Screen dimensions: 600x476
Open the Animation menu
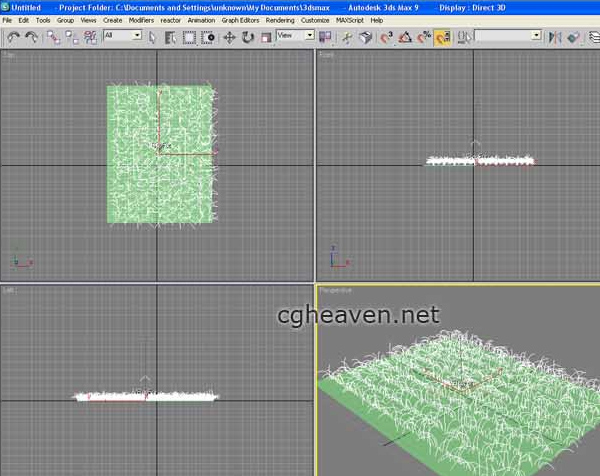pos(201,20)
